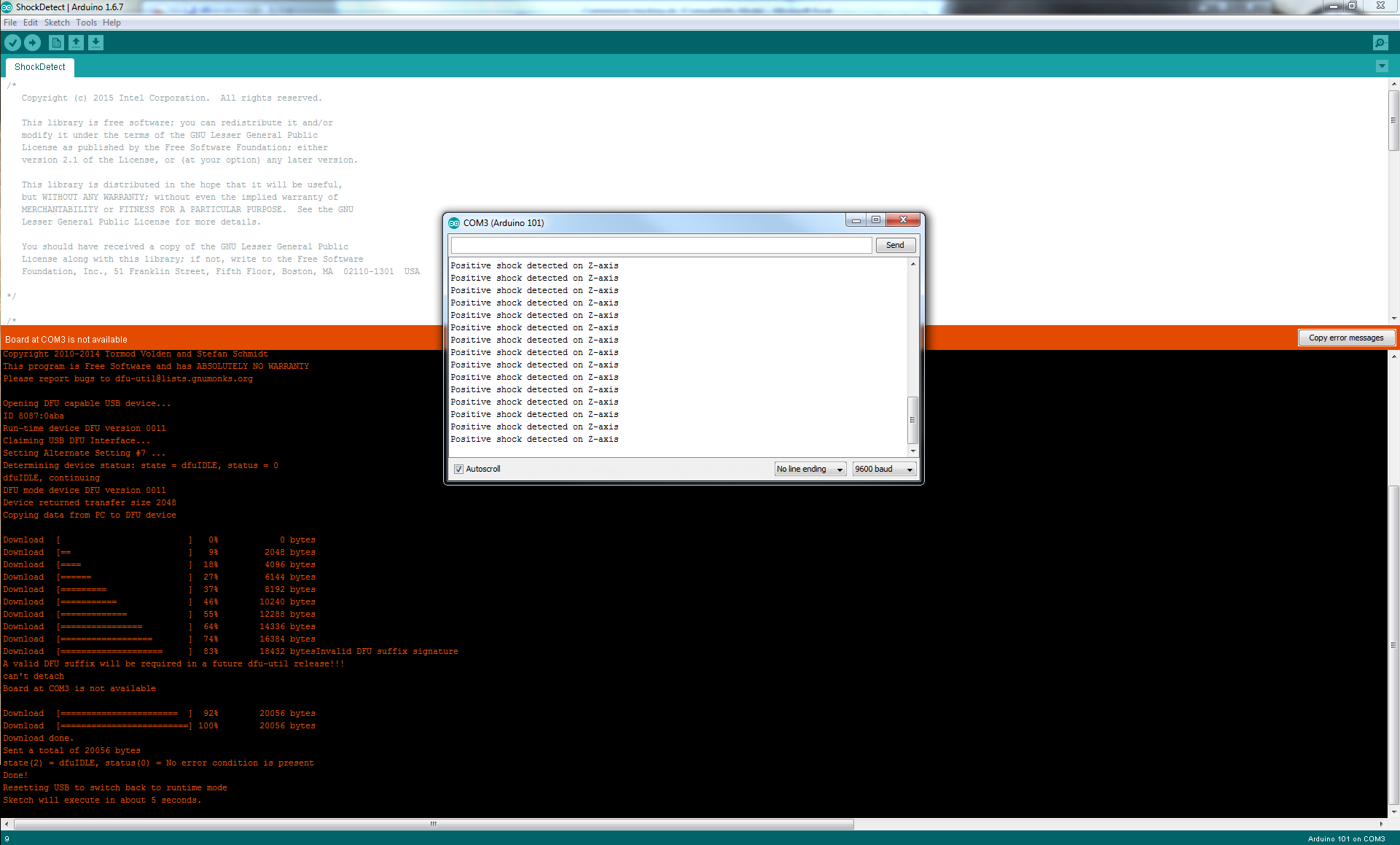
Task: Click the Verify sketch checkmark icon
Action: click(12, 43)
